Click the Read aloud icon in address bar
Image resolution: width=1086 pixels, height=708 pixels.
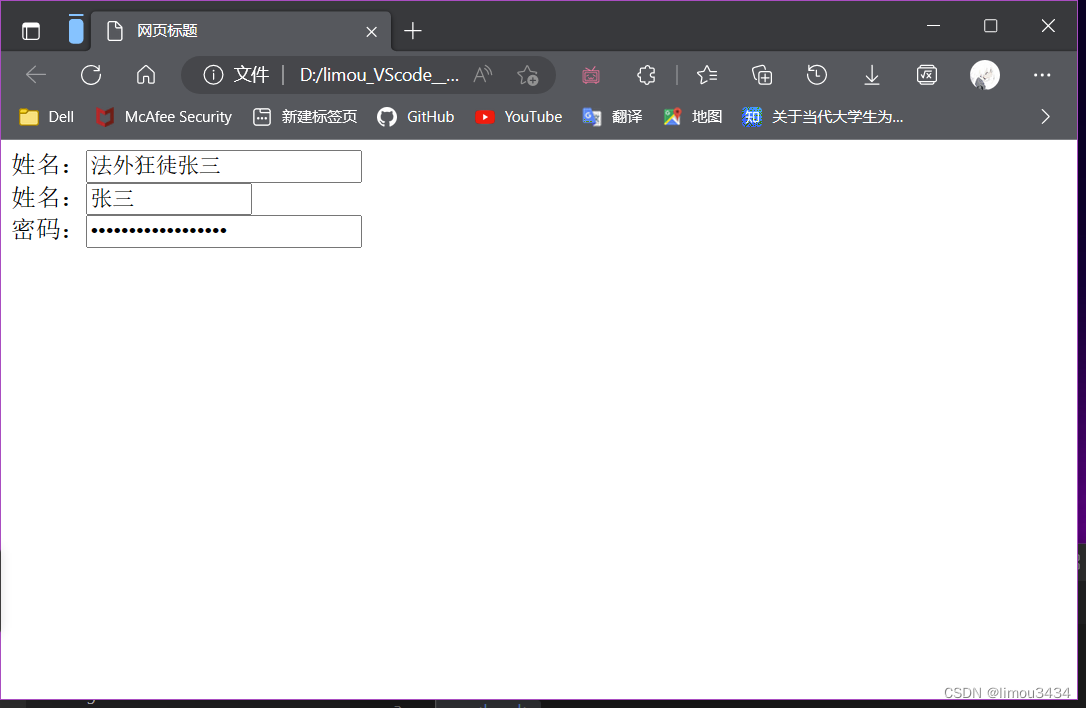coord(483,75)
